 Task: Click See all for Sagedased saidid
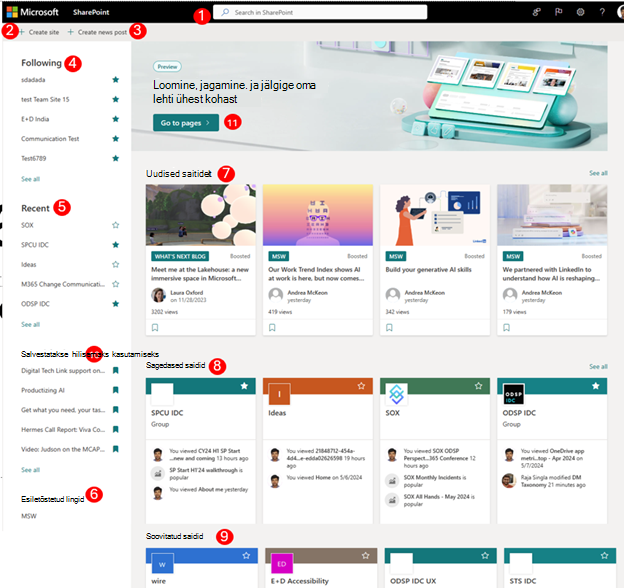point(598,366)
